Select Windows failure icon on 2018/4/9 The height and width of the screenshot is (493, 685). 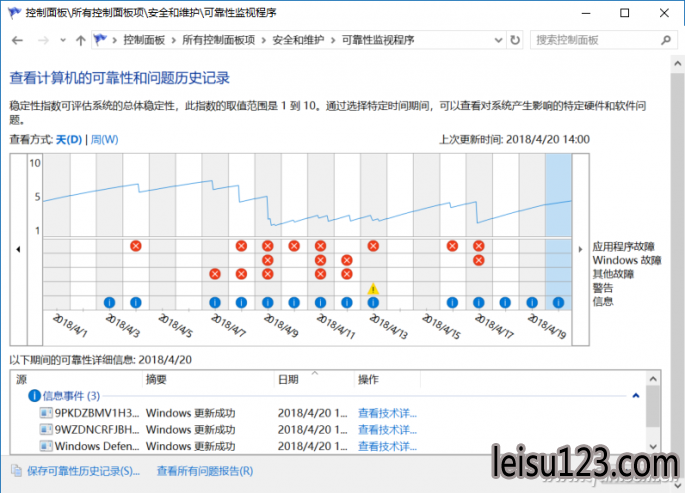[268, 260]
